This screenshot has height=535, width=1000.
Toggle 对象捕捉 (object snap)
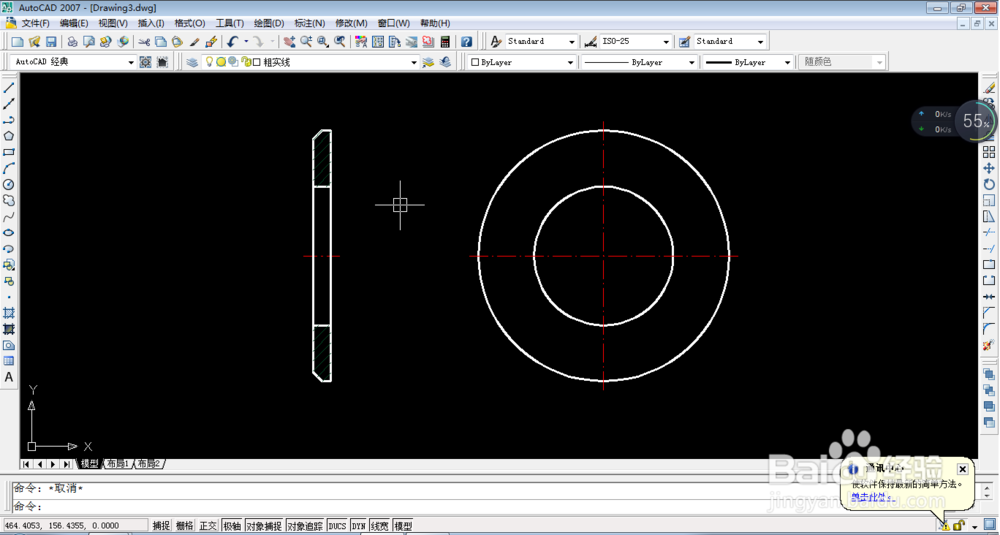pyautogui.click(x=264, y=526)
